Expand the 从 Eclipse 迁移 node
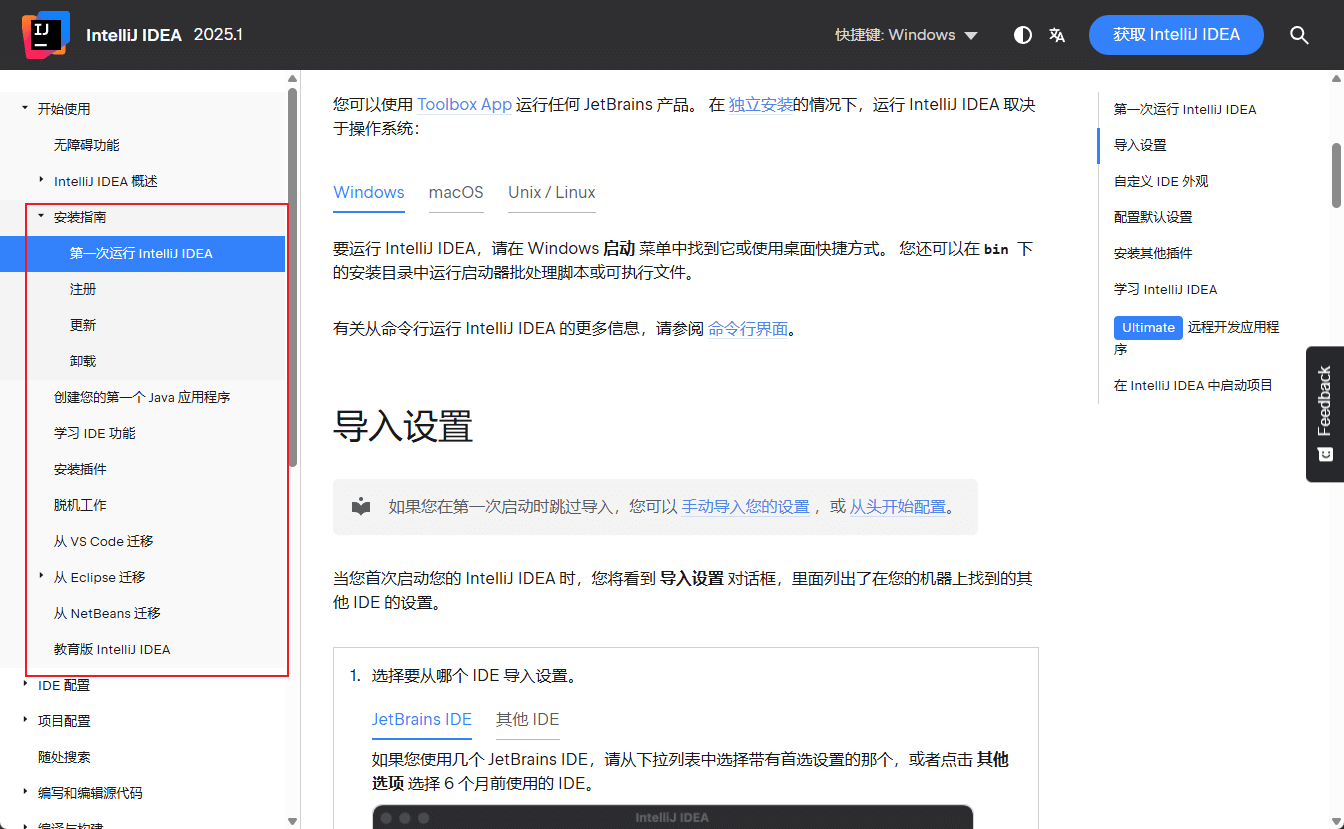This screenshot has width=1344, height=829. pyautogui.click(x=41, y=576)
